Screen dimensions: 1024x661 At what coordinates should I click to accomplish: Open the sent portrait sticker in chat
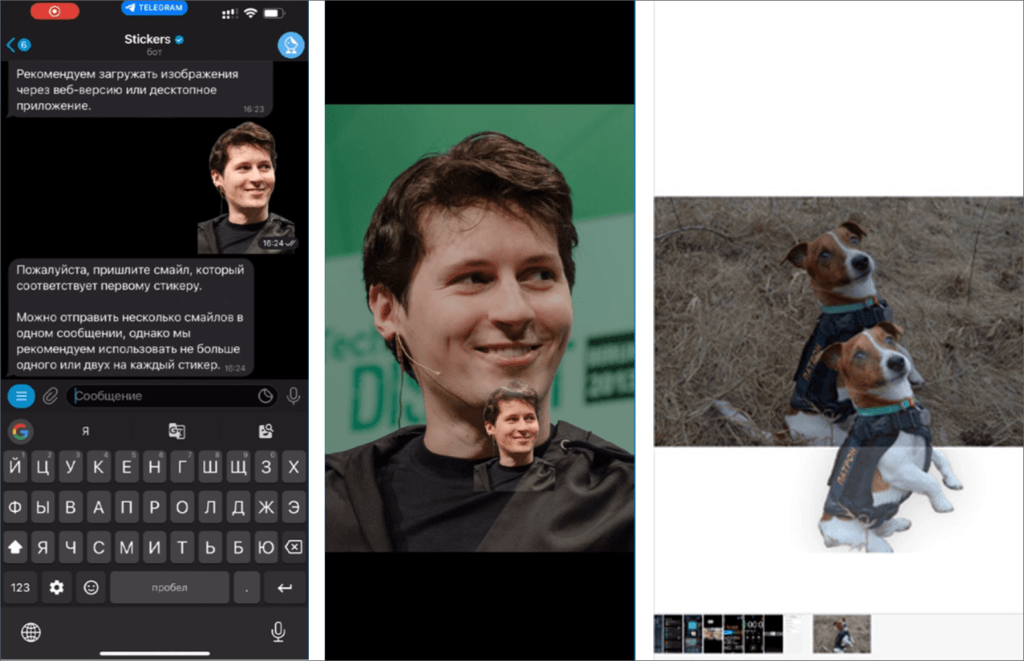coord(248,188)
